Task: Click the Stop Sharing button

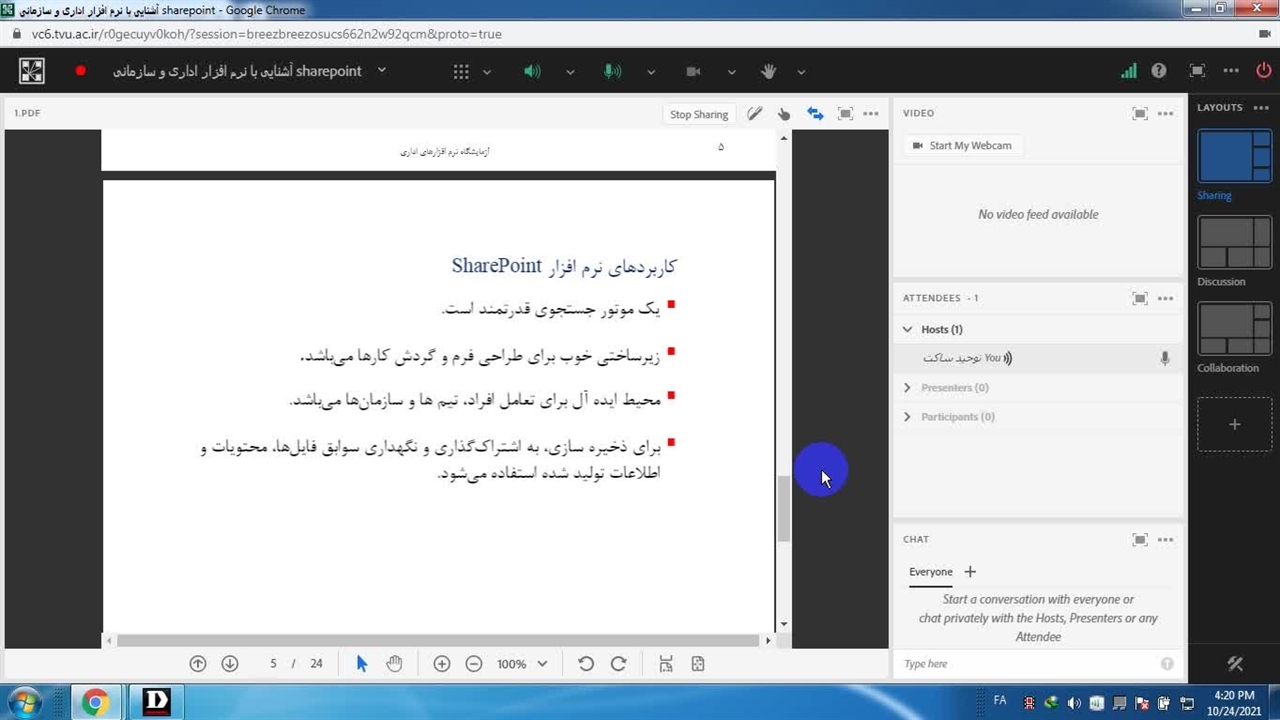Action: click(698, 114)
